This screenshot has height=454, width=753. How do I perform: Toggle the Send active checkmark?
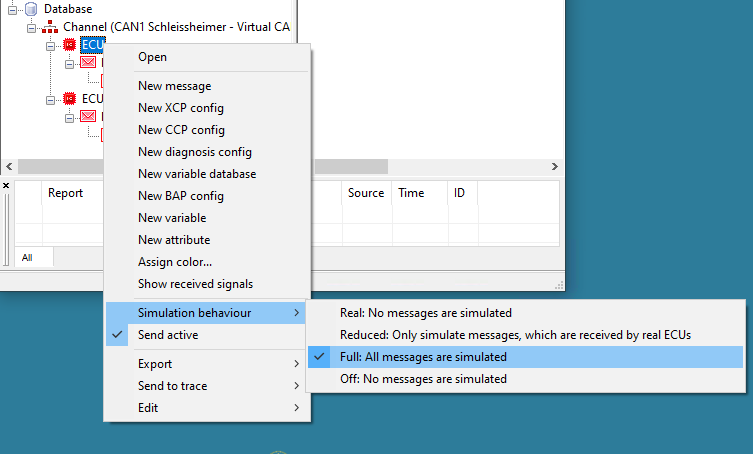(x=167, y=335)
